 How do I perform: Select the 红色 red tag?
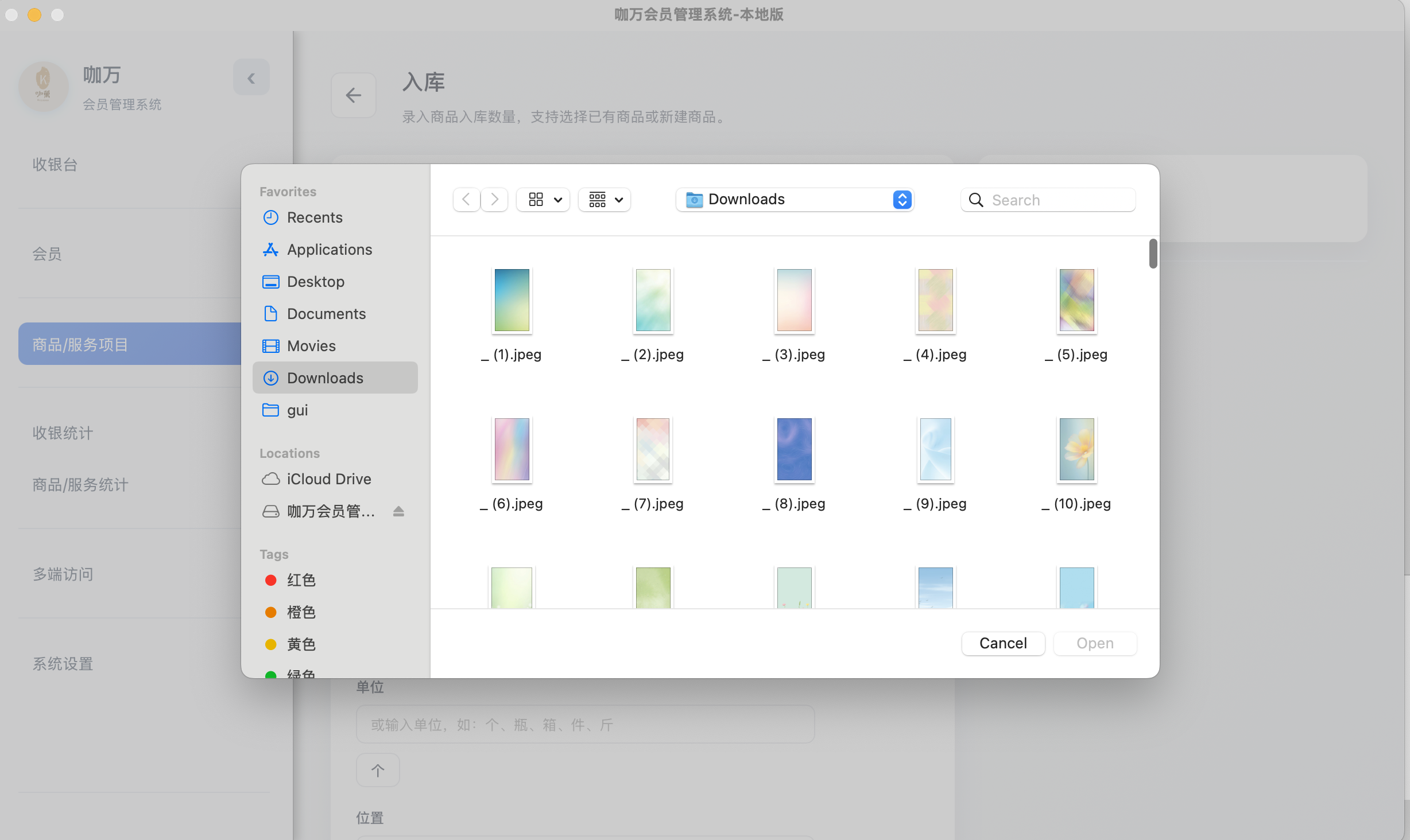click(x=300, y=580)
